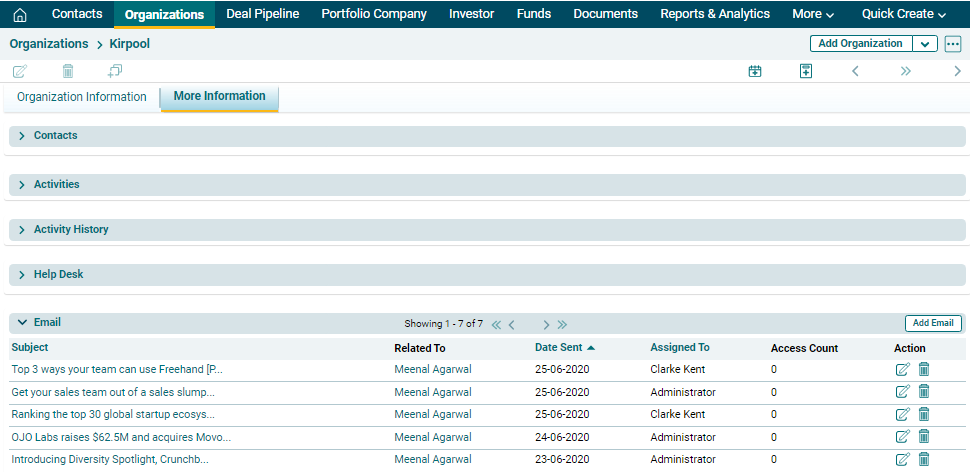Screen dimensions: 970x472
Task: Switch to the Organization Information tab
Action: pos(82,97)
